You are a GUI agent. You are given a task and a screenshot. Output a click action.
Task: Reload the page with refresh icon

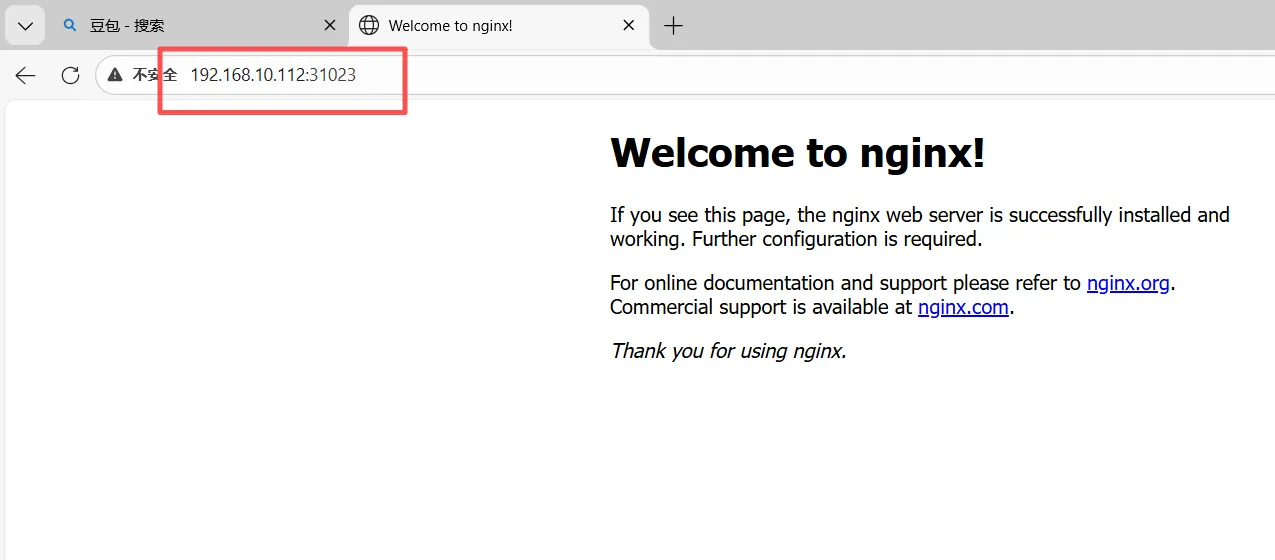pyautogui.click(x=70, y=75)
